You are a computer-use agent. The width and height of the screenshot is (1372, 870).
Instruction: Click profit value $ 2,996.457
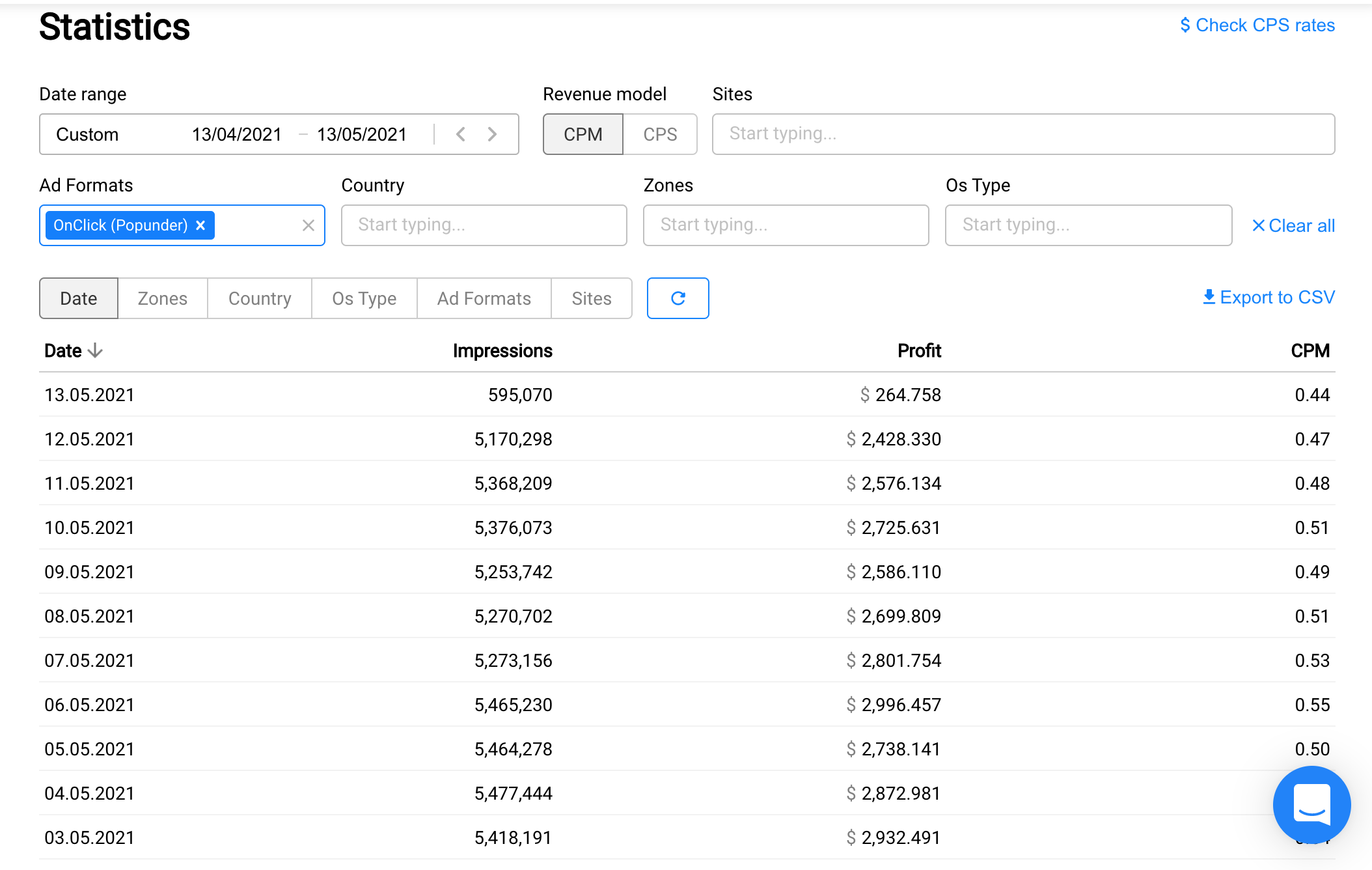point(894,705)
